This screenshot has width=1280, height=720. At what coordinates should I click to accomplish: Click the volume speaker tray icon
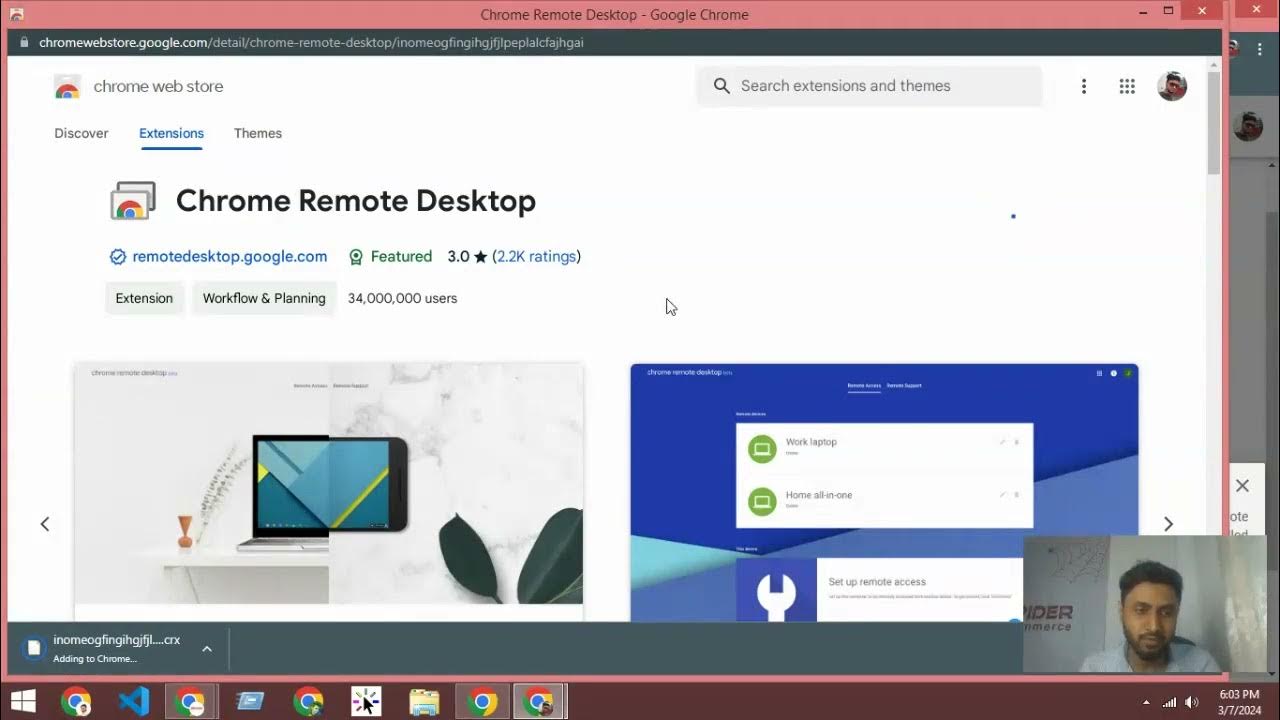coord(1191,702)
